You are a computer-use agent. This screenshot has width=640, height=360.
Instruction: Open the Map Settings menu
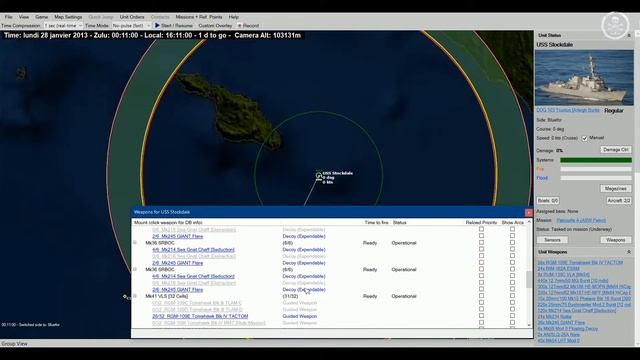point(68,17)
